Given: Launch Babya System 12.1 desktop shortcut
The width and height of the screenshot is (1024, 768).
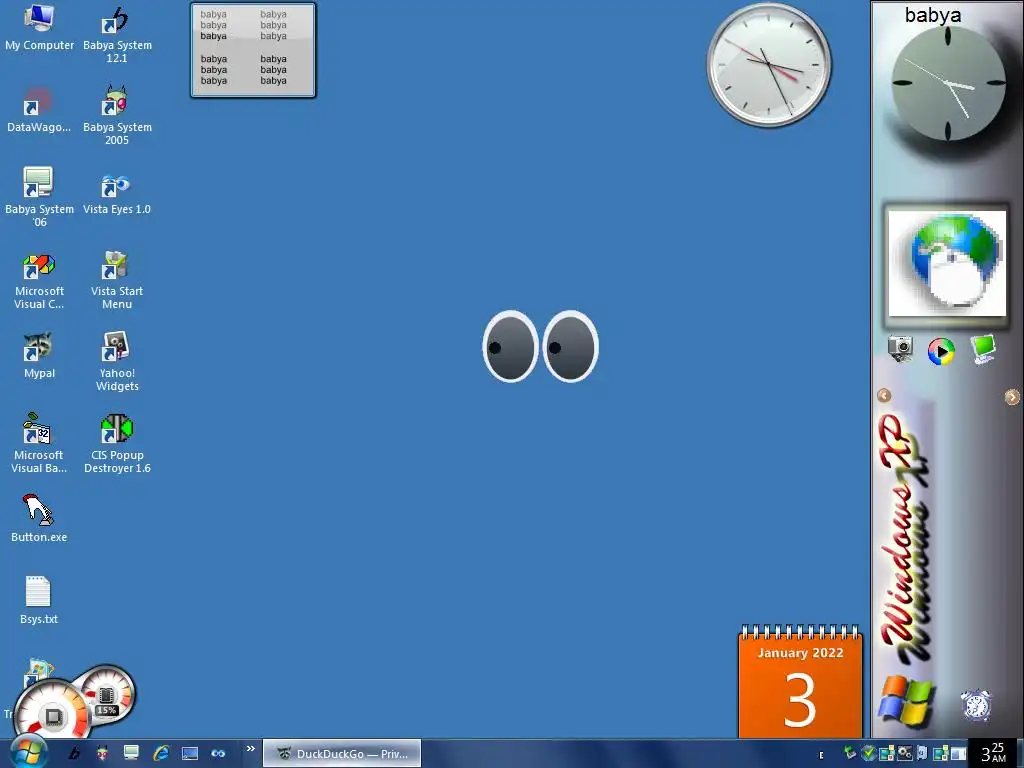Looking at the screenshot, I should click(117, 34).
